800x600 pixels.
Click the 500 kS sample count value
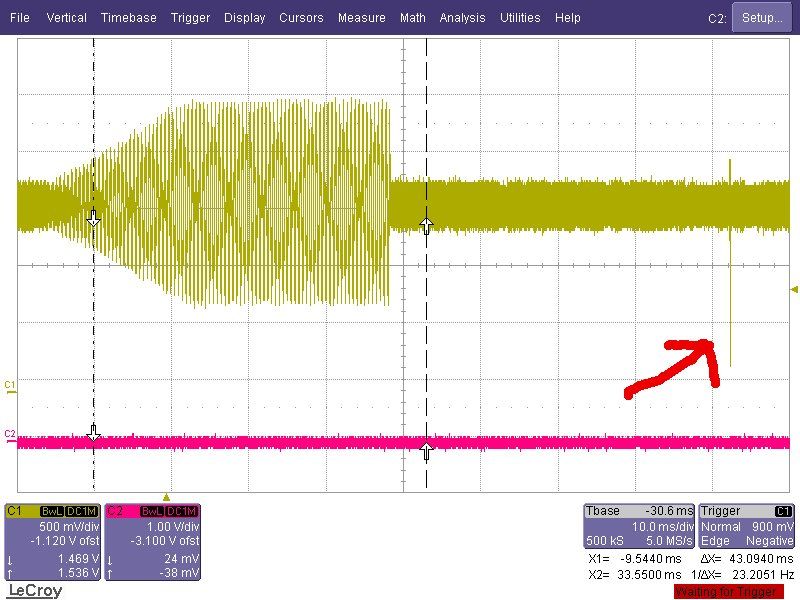(605, 541)
